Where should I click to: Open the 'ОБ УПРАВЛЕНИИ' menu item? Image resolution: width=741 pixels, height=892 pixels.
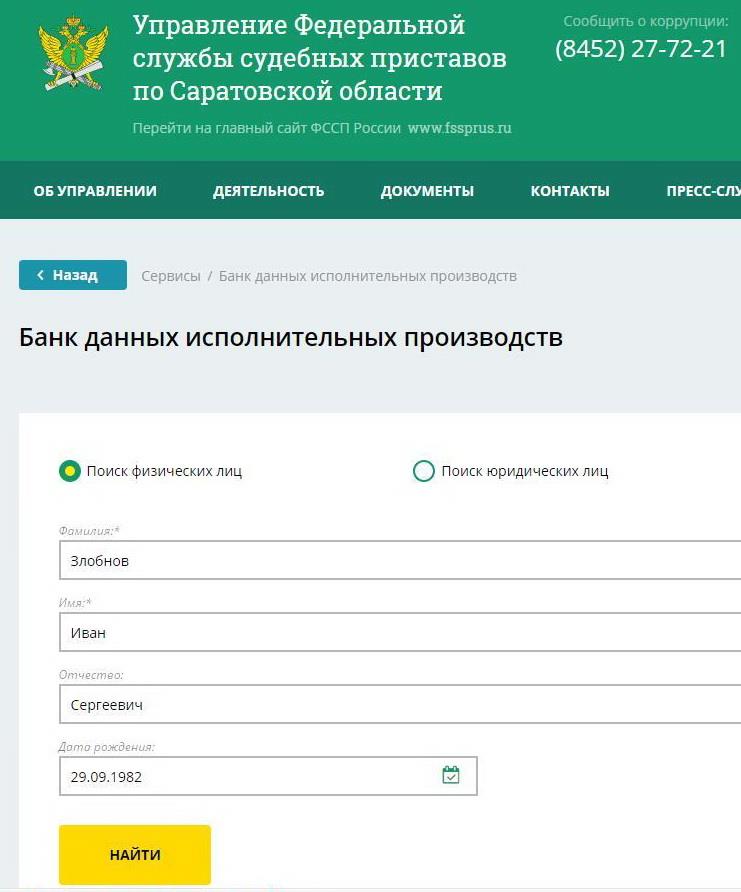pos(95,191)
